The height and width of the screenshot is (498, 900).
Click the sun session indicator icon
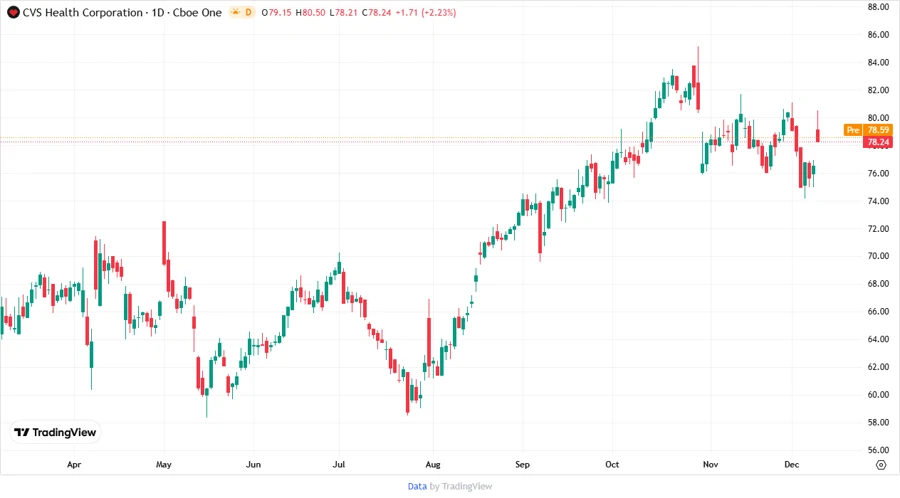coord(235,12)
